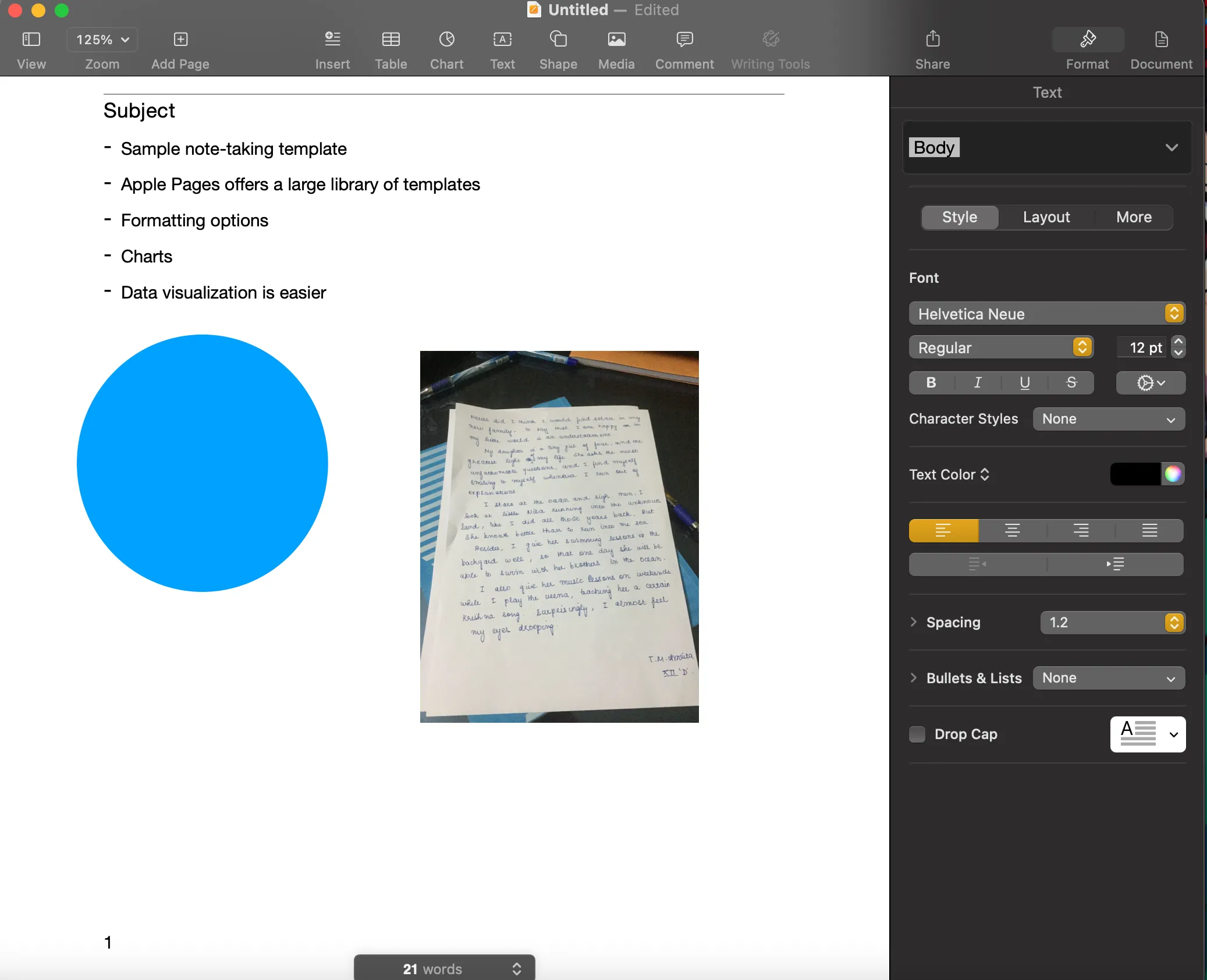Click the Media toolbar icon

coord(616,40)
